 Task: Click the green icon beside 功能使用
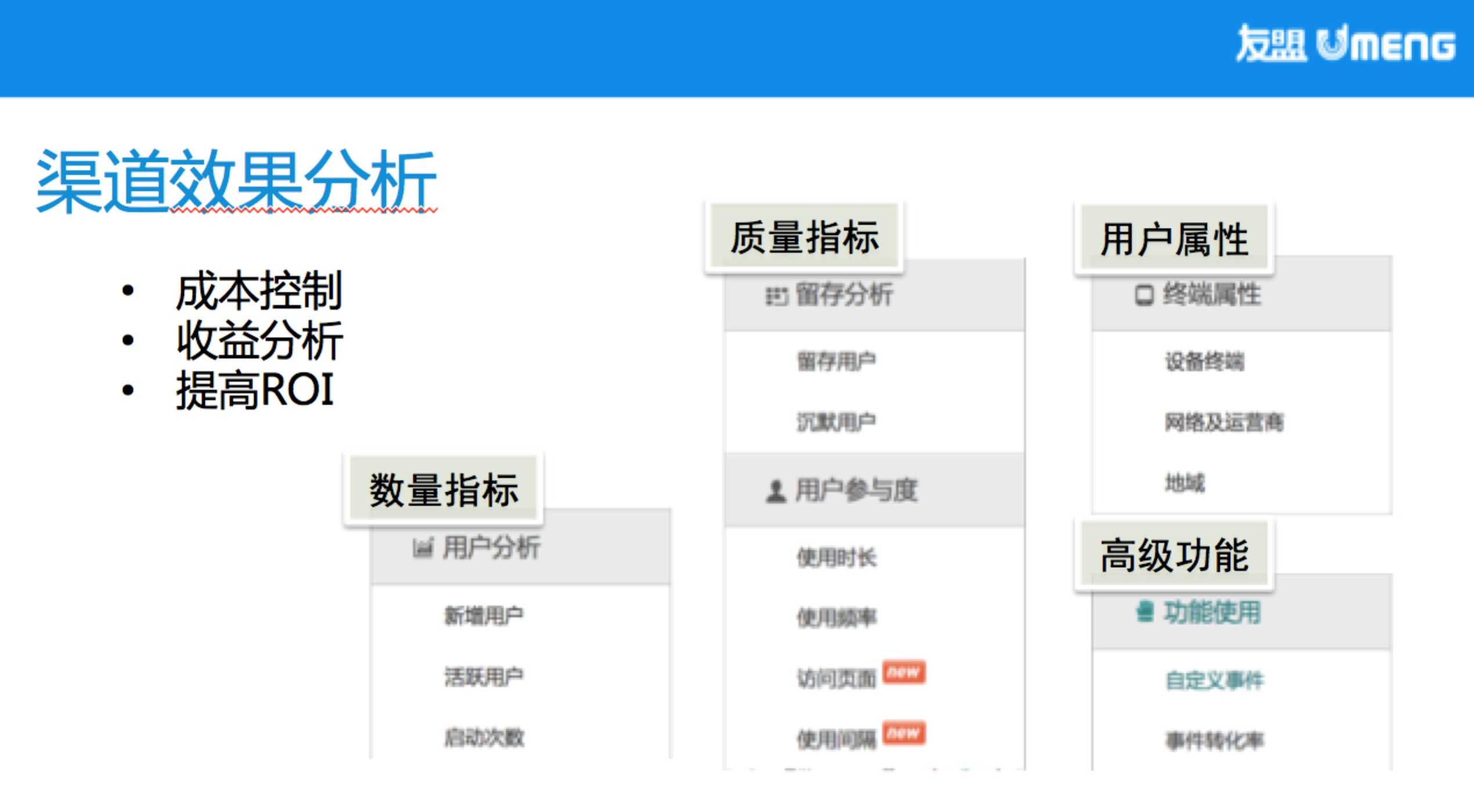(x=1144, y=612)
